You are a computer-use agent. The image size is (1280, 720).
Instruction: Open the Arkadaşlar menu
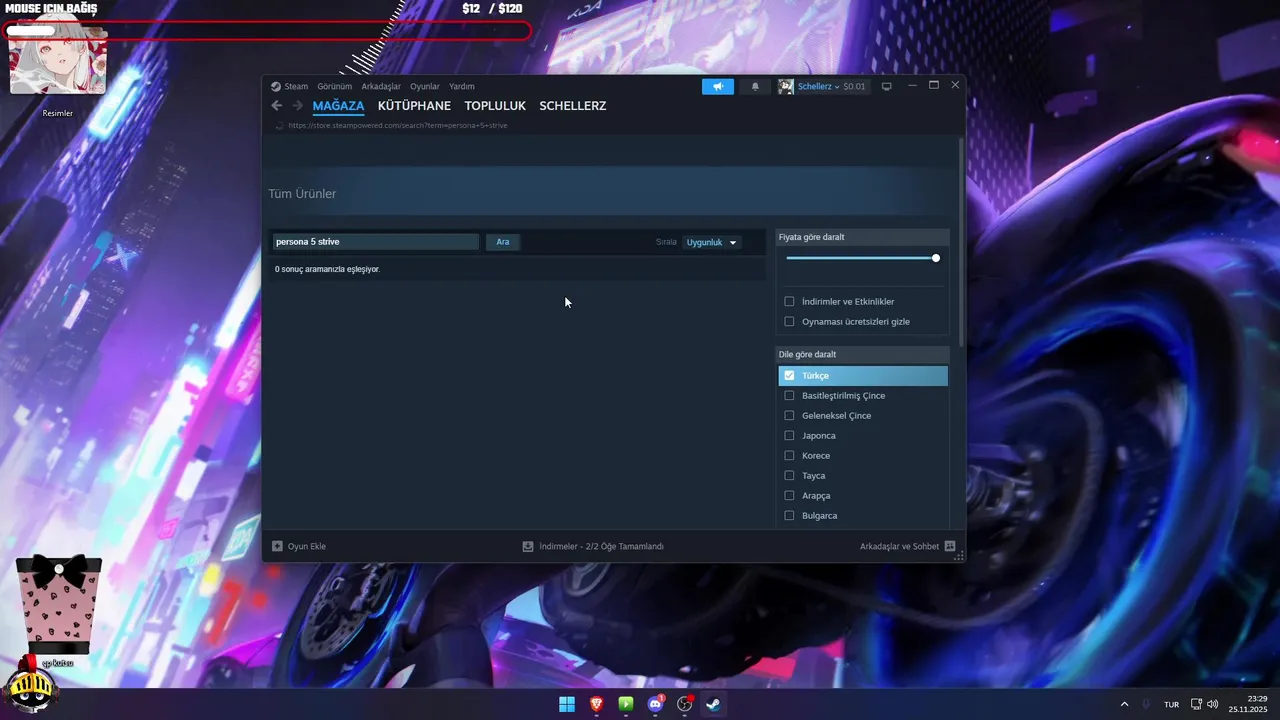[x=381, y=86]
